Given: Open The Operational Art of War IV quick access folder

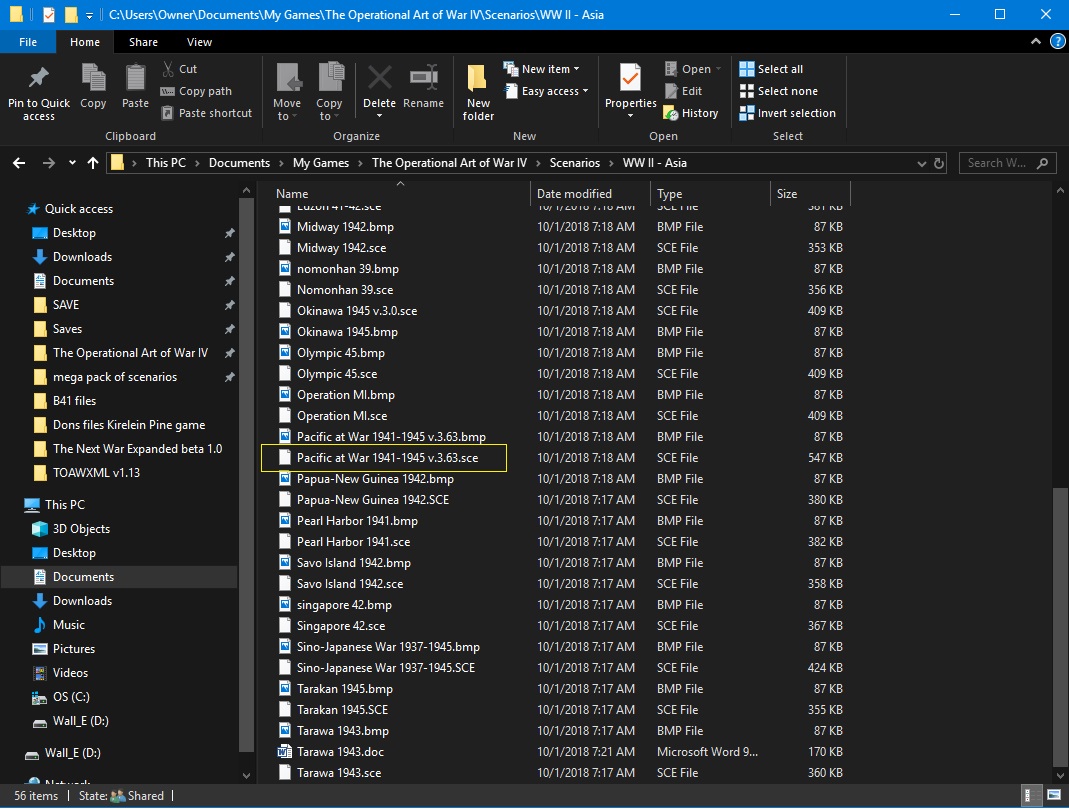Looking at the screenshot, I should coord(130,353).
